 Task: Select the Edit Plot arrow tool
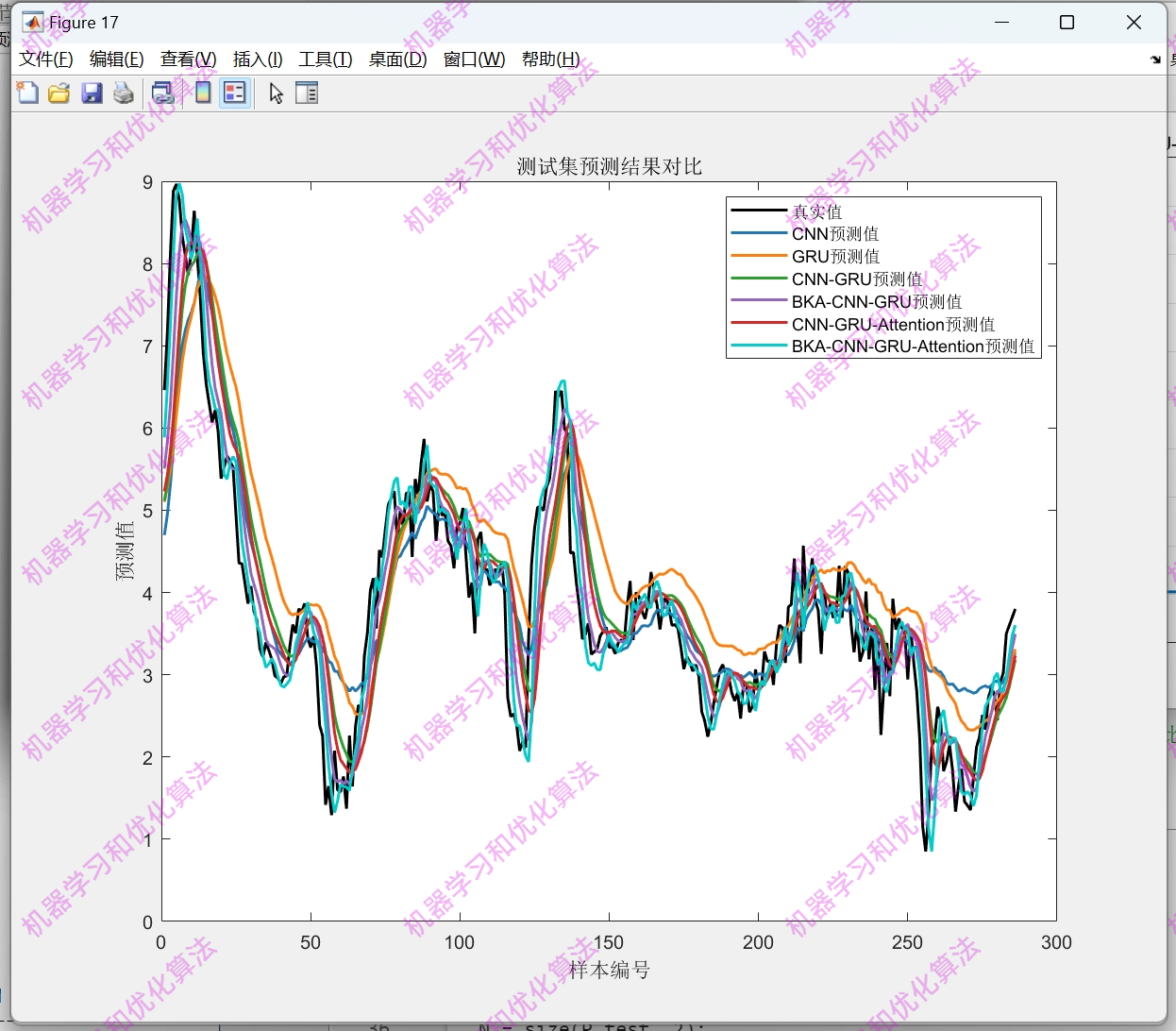(x=276, y=93)
